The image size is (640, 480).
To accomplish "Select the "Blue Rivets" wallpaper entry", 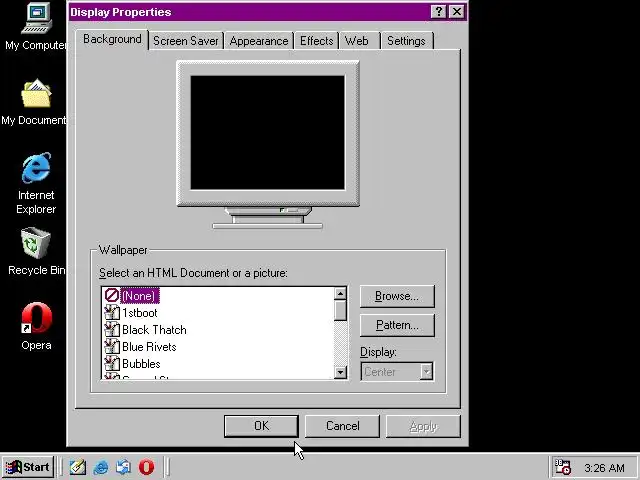I will [x=149, y=347].
